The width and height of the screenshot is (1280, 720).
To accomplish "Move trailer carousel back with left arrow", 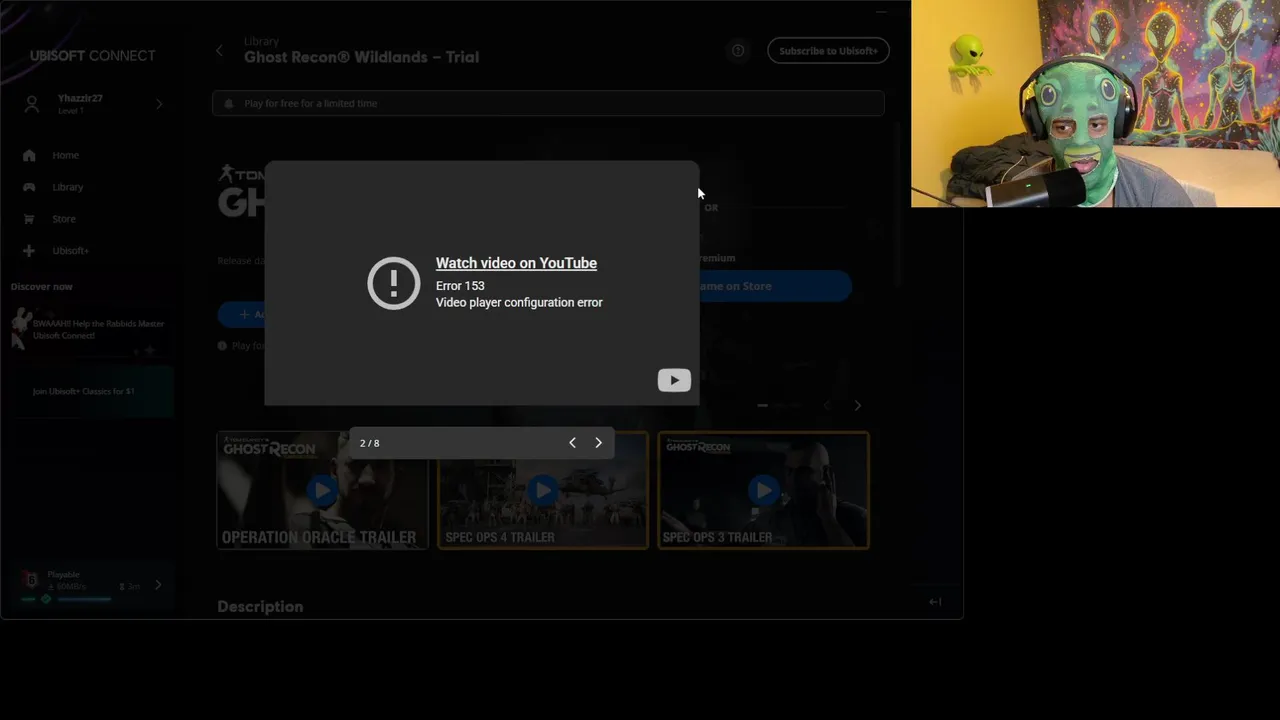I will point(827,405).
